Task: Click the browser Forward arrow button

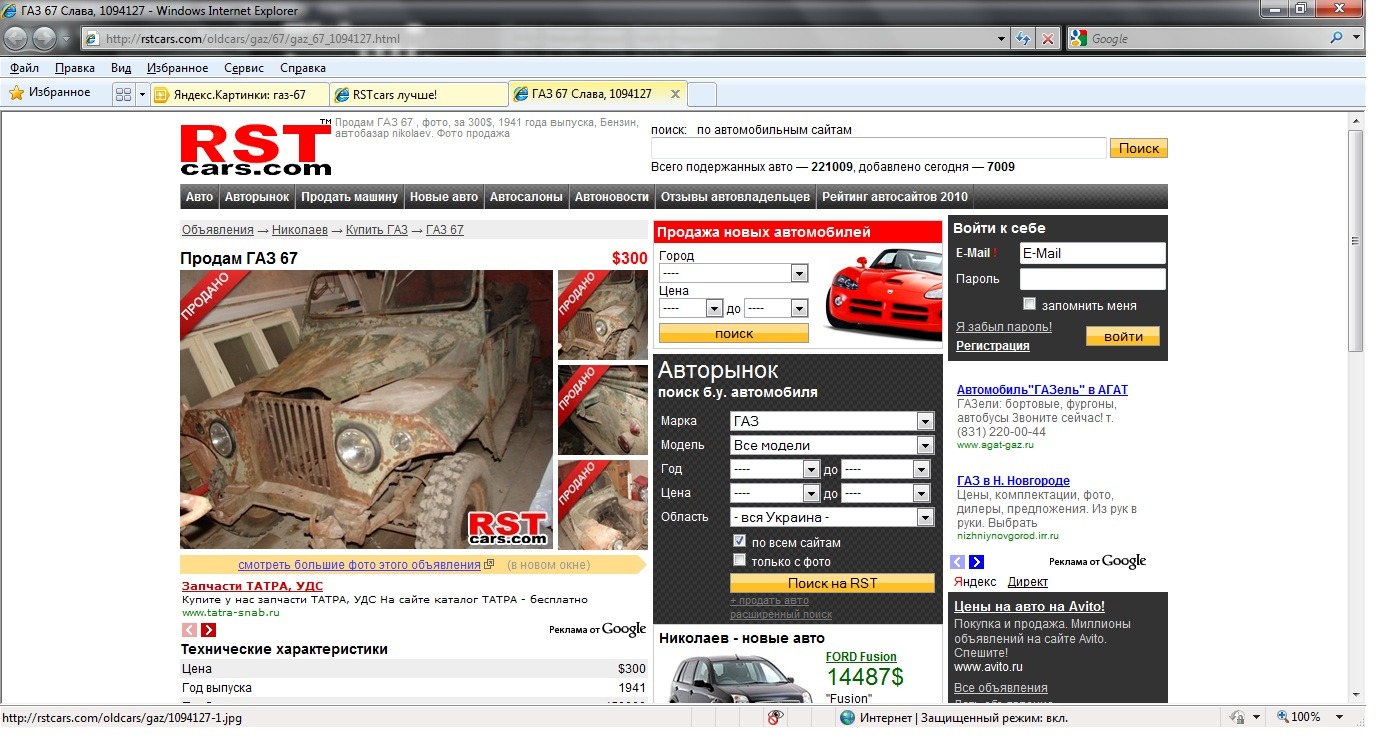Action: [x=44, y=39]
